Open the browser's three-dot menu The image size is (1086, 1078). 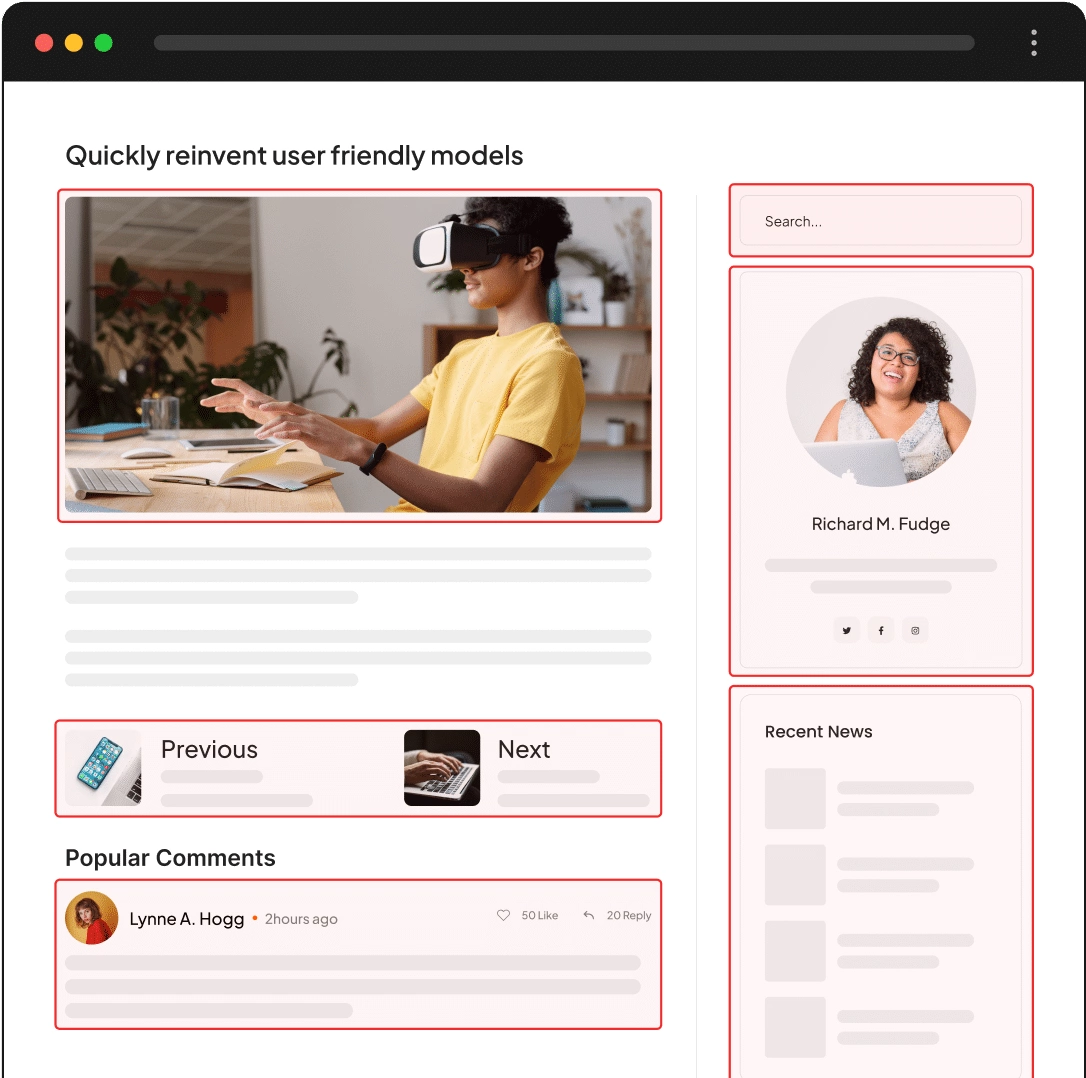click(x=1034, y=42)
